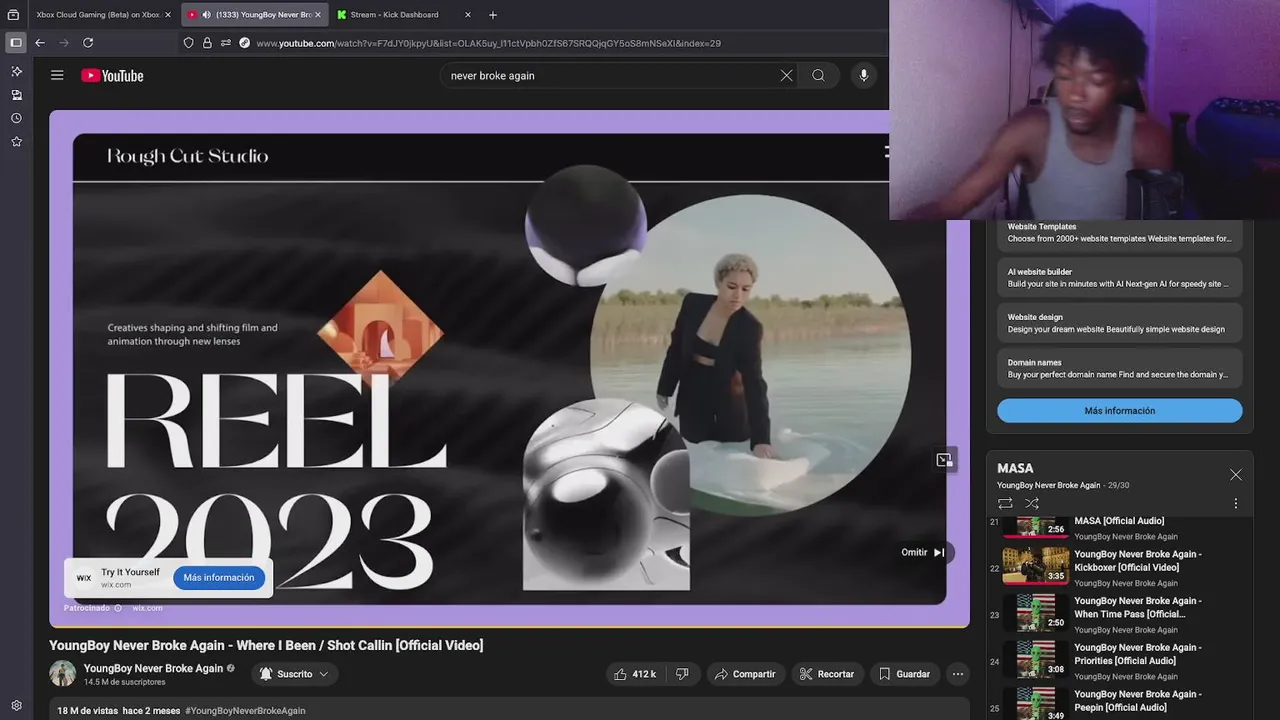
Task: Play Peepin [Official Audio] from playlist
Action: click(x=1119, y=704)
